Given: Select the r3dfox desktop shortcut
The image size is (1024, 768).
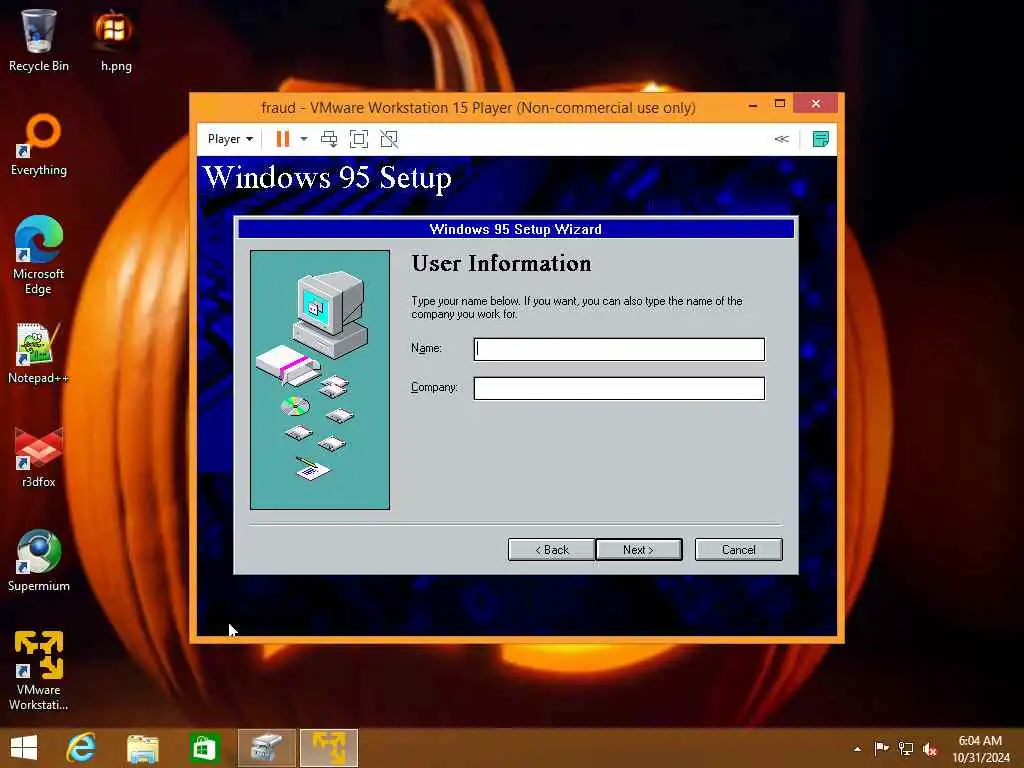Looking at the screenshot, I should 39,457.
